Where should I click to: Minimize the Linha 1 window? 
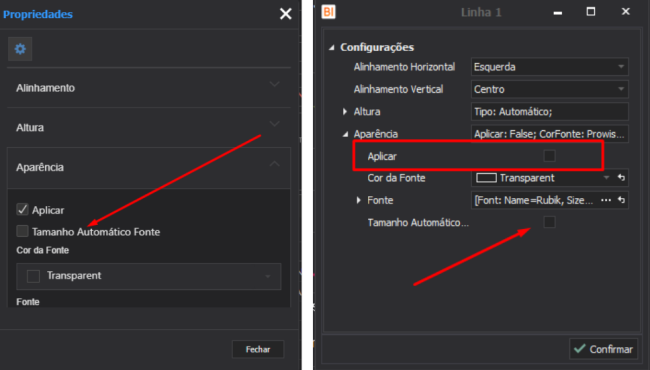[x=558, y=13]
